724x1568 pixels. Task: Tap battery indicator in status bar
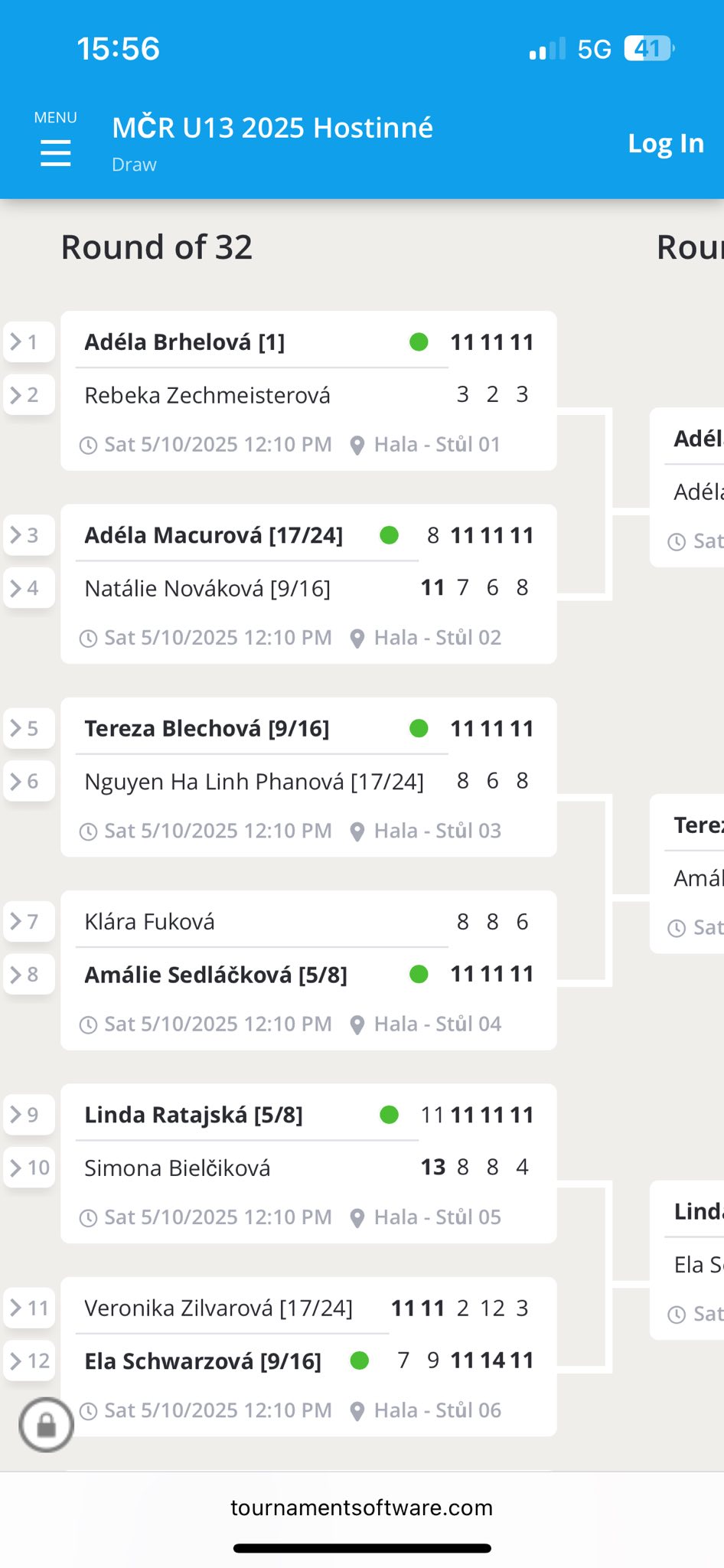click(648, 49)
